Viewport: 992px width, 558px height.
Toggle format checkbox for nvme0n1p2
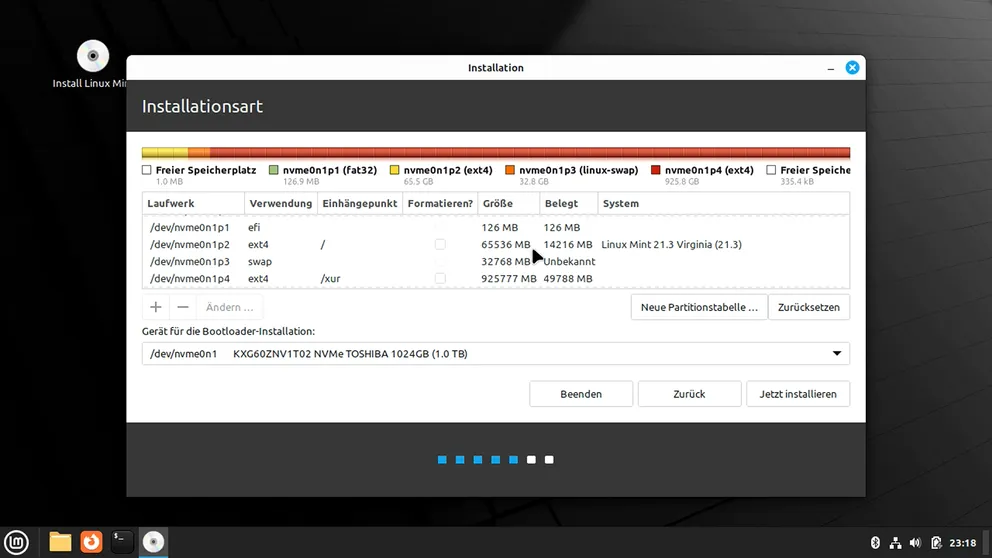[x=440, y=244]
